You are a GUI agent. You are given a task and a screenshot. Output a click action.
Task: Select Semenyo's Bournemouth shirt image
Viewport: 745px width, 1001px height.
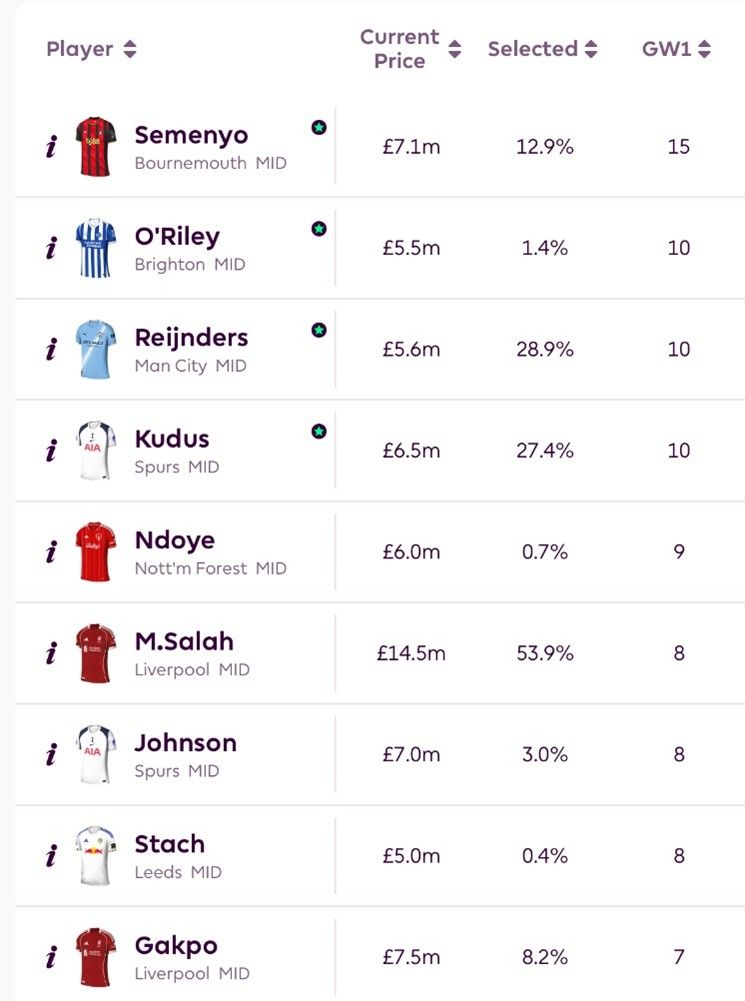point(96,146)
